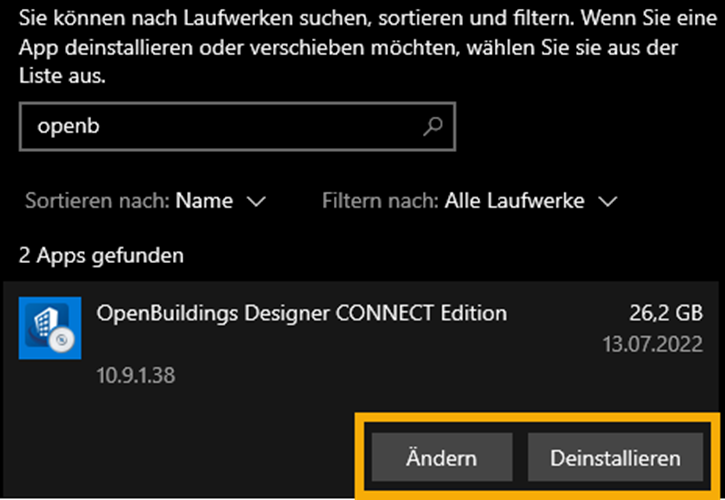Click the 2 Apps gefunden label
This screenshot has width=725, height=500.
click(101, 255)
